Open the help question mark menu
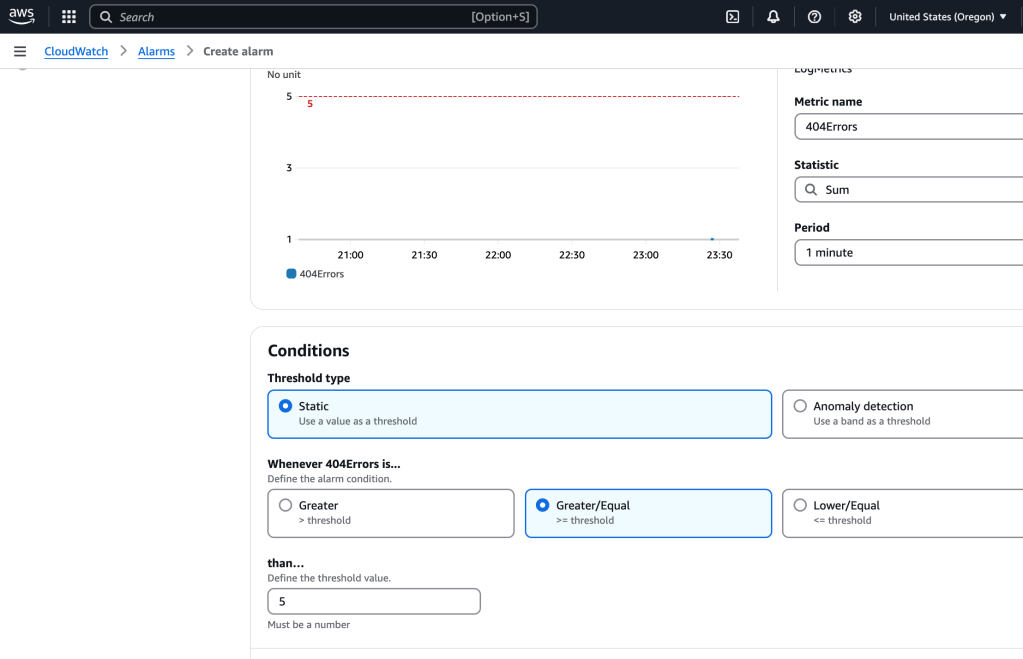Viewport: 1023px width, 659px height. point(814,17)
